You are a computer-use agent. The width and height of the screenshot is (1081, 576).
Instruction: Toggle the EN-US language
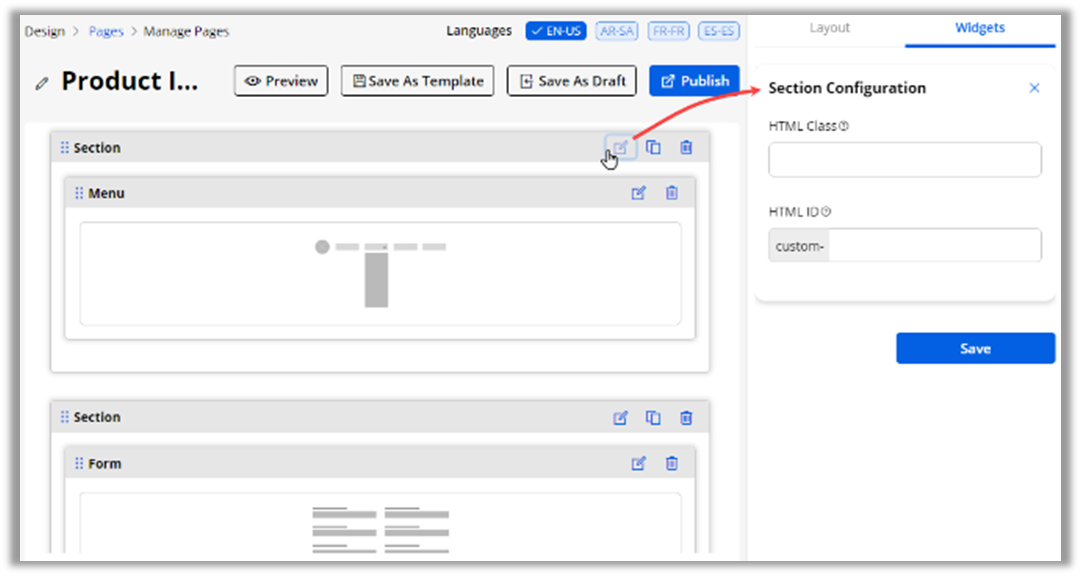(x=556, y=31)
